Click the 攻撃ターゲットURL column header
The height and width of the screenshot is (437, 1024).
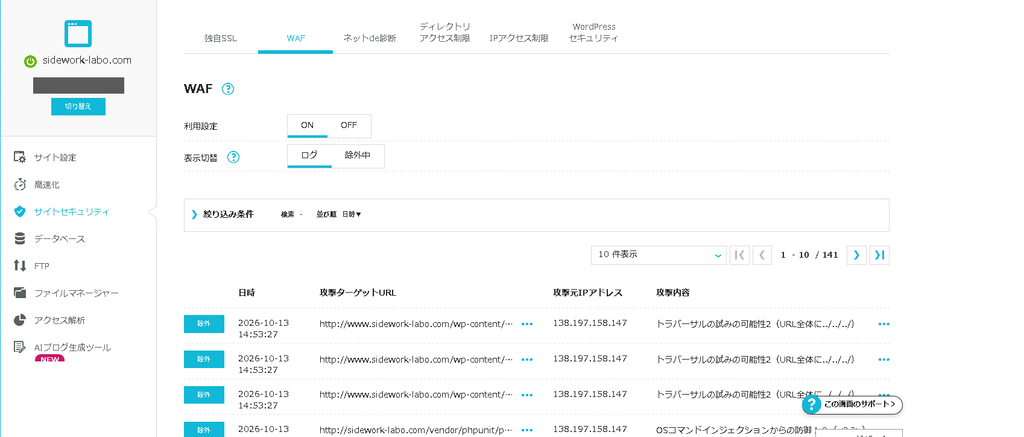coord(358,292)
